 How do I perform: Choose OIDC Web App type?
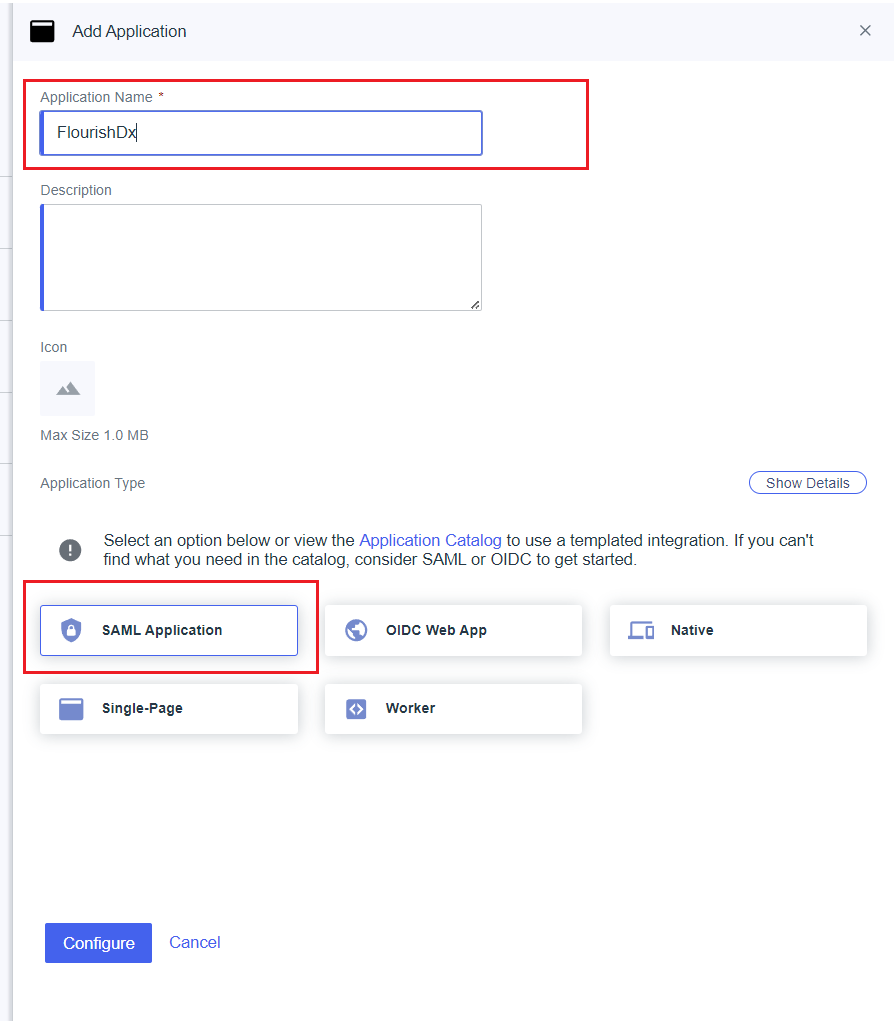click(x=453, y=630)
